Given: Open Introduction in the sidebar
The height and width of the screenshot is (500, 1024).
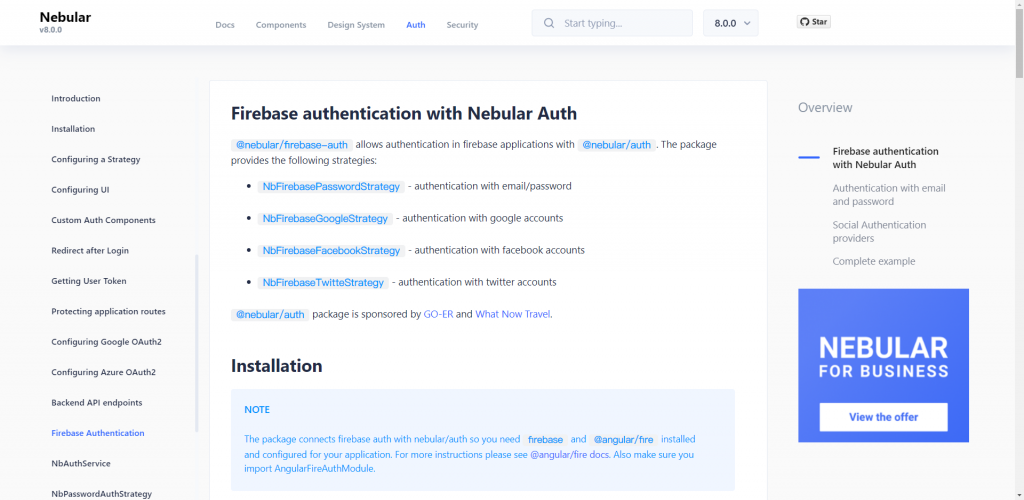Looking at the screenshot, I should tap(76, 99).
